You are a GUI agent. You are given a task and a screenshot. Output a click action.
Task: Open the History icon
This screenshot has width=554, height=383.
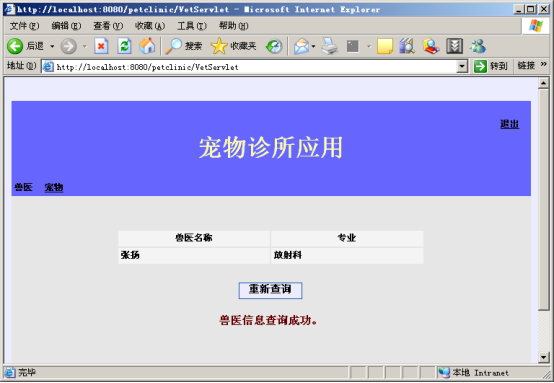[274, 46]
